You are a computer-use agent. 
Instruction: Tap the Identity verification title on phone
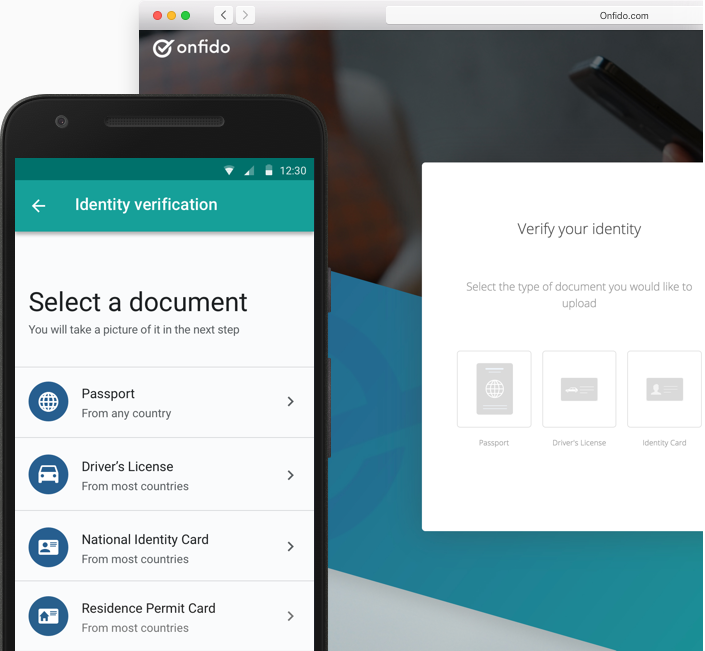click(146, 205)
